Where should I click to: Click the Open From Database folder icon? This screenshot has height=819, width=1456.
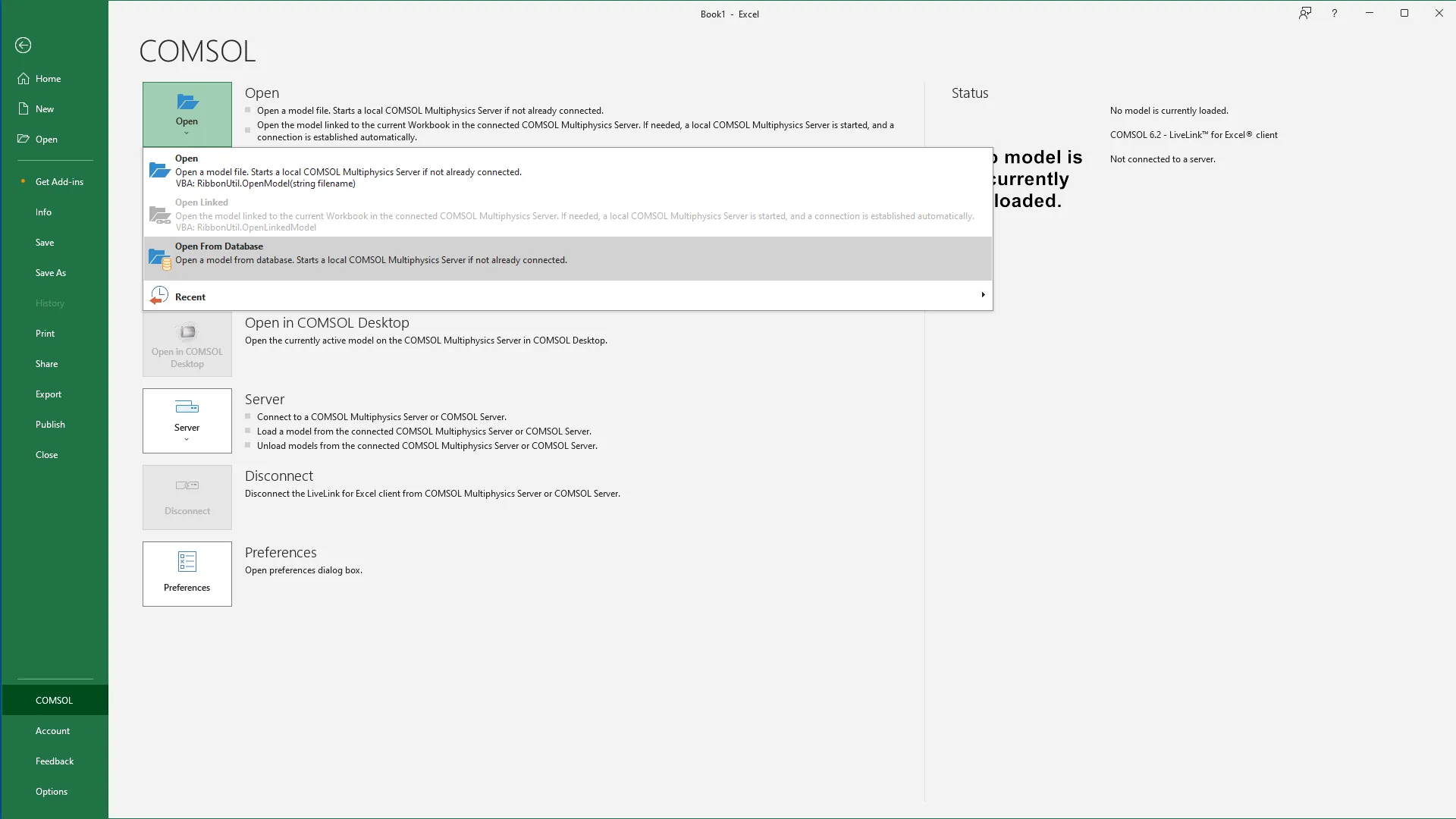coord(159,259)
